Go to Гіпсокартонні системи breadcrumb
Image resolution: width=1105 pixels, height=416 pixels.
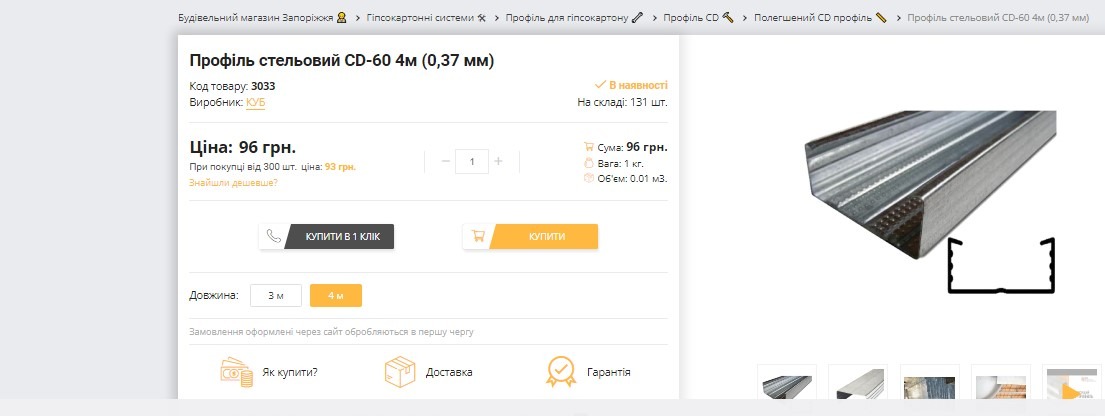(x=426, y=18)
